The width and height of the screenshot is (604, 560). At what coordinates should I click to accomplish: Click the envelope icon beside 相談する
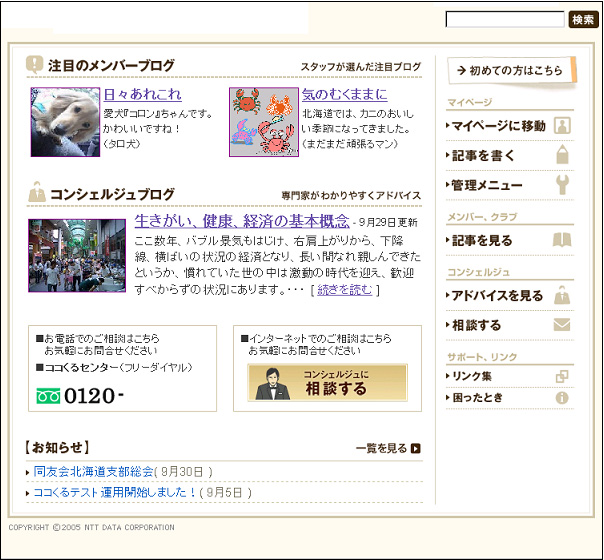coord(562,325)
